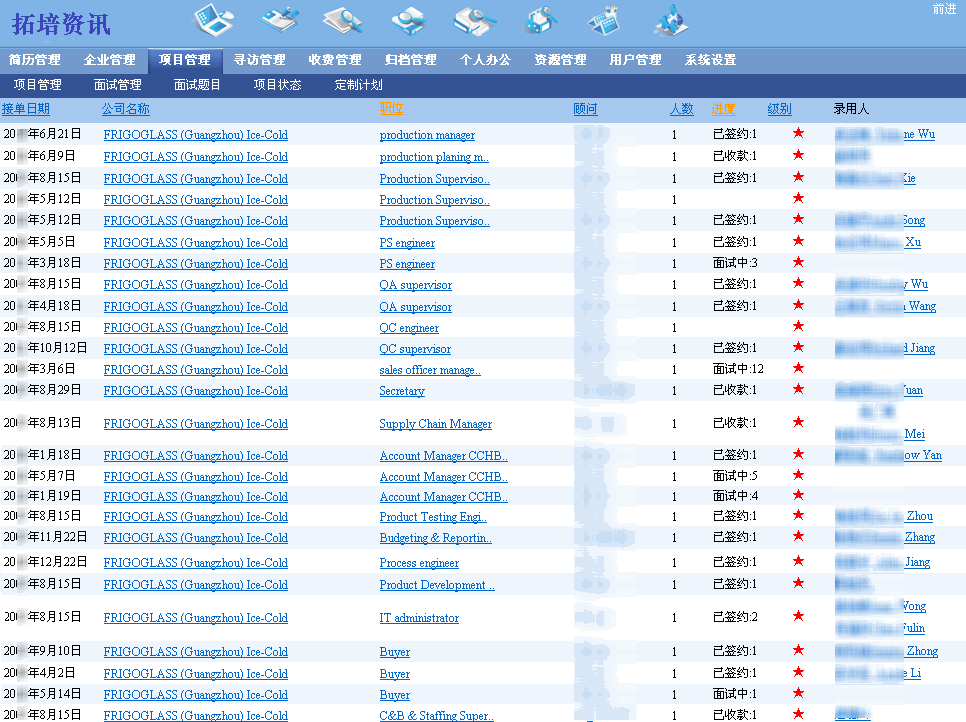966x722 pixels.
Task: Open the Process engineer position link
Action: (x=419, y=563)
